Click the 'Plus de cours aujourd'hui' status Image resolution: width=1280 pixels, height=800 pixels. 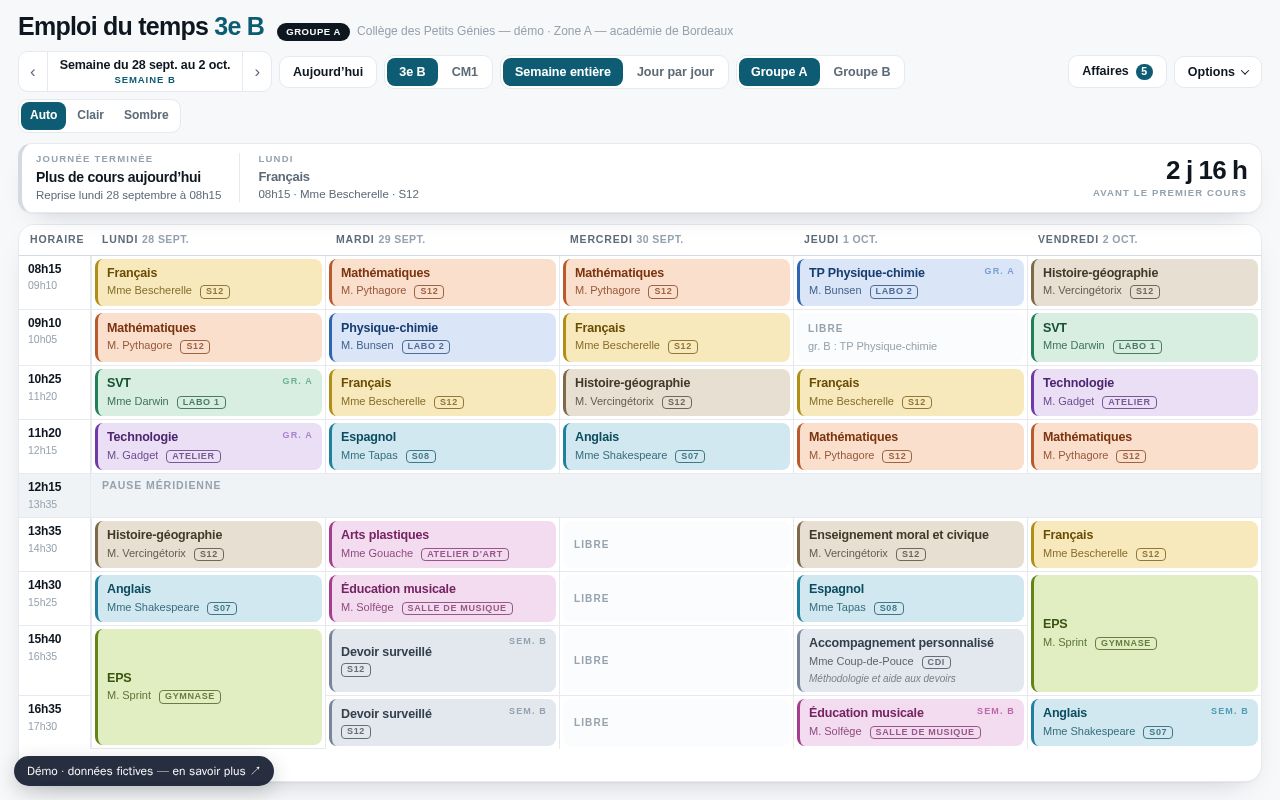[x=118, y=177]
